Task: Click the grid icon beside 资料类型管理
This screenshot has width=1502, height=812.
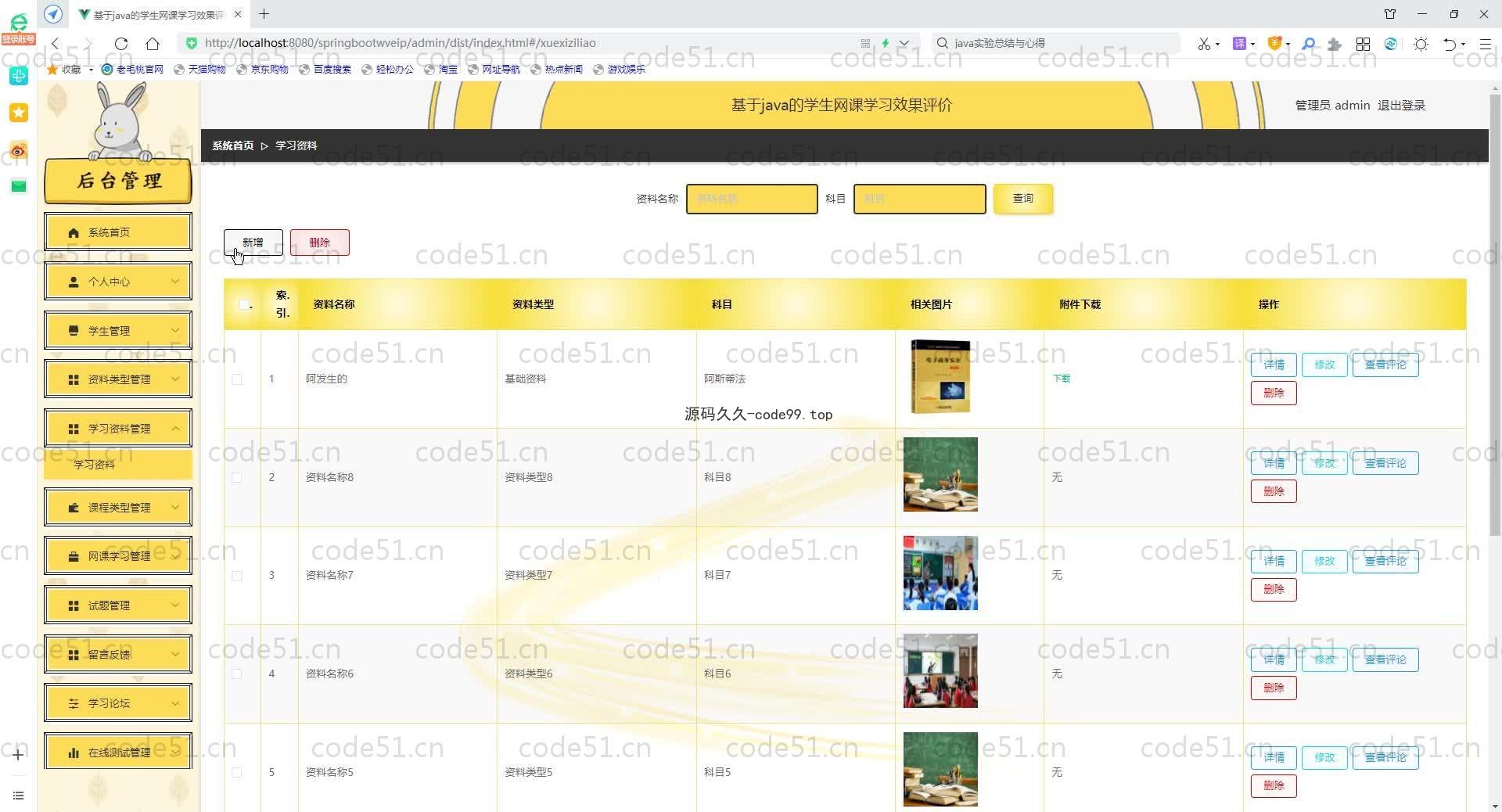Action: pyautogui.click(x=74, y=379)
